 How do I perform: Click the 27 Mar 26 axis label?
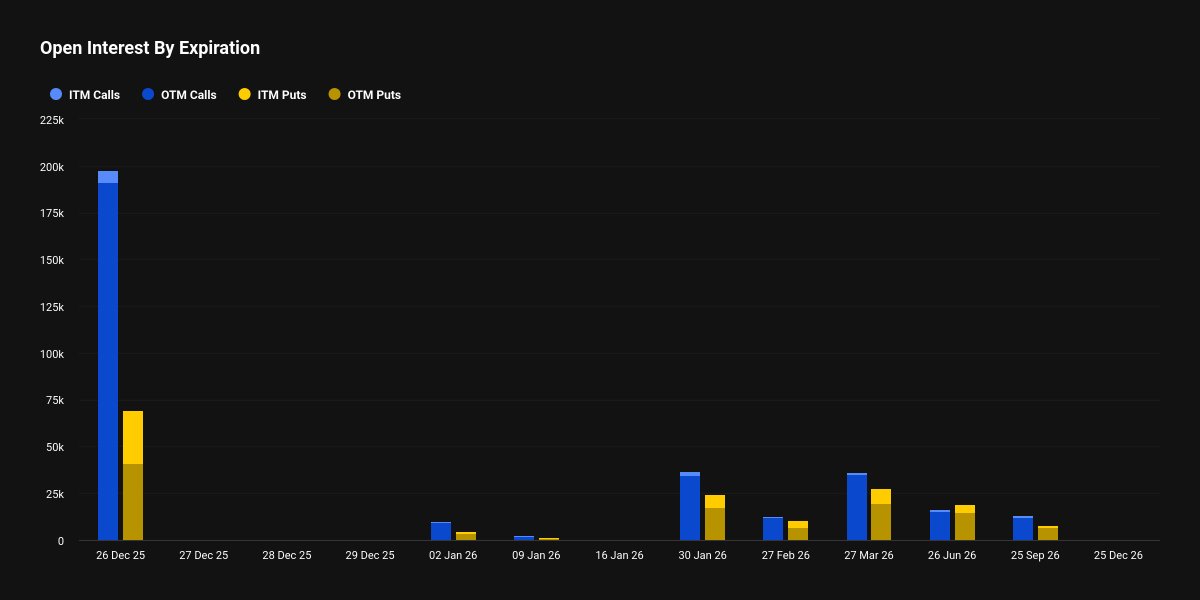869,555
